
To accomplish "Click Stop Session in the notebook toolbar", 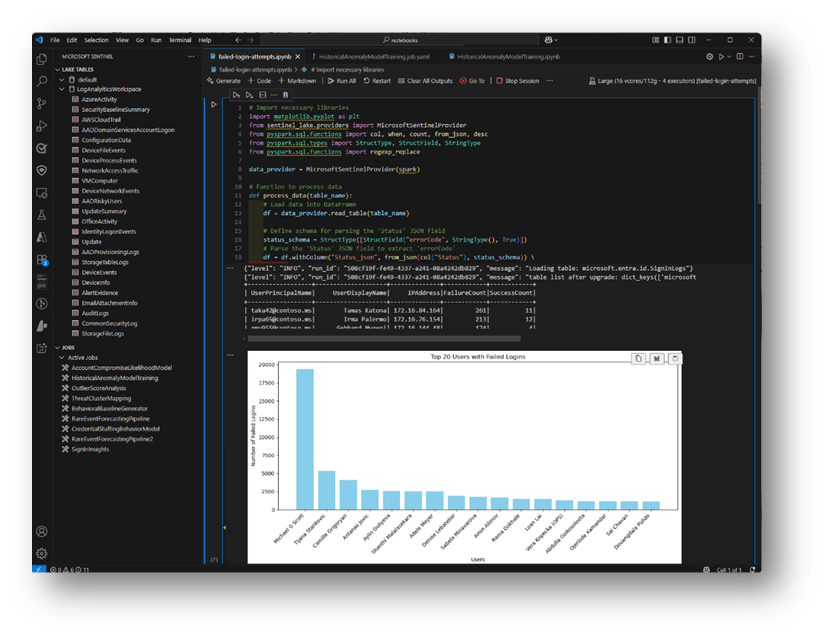I will tap(517, 81).
